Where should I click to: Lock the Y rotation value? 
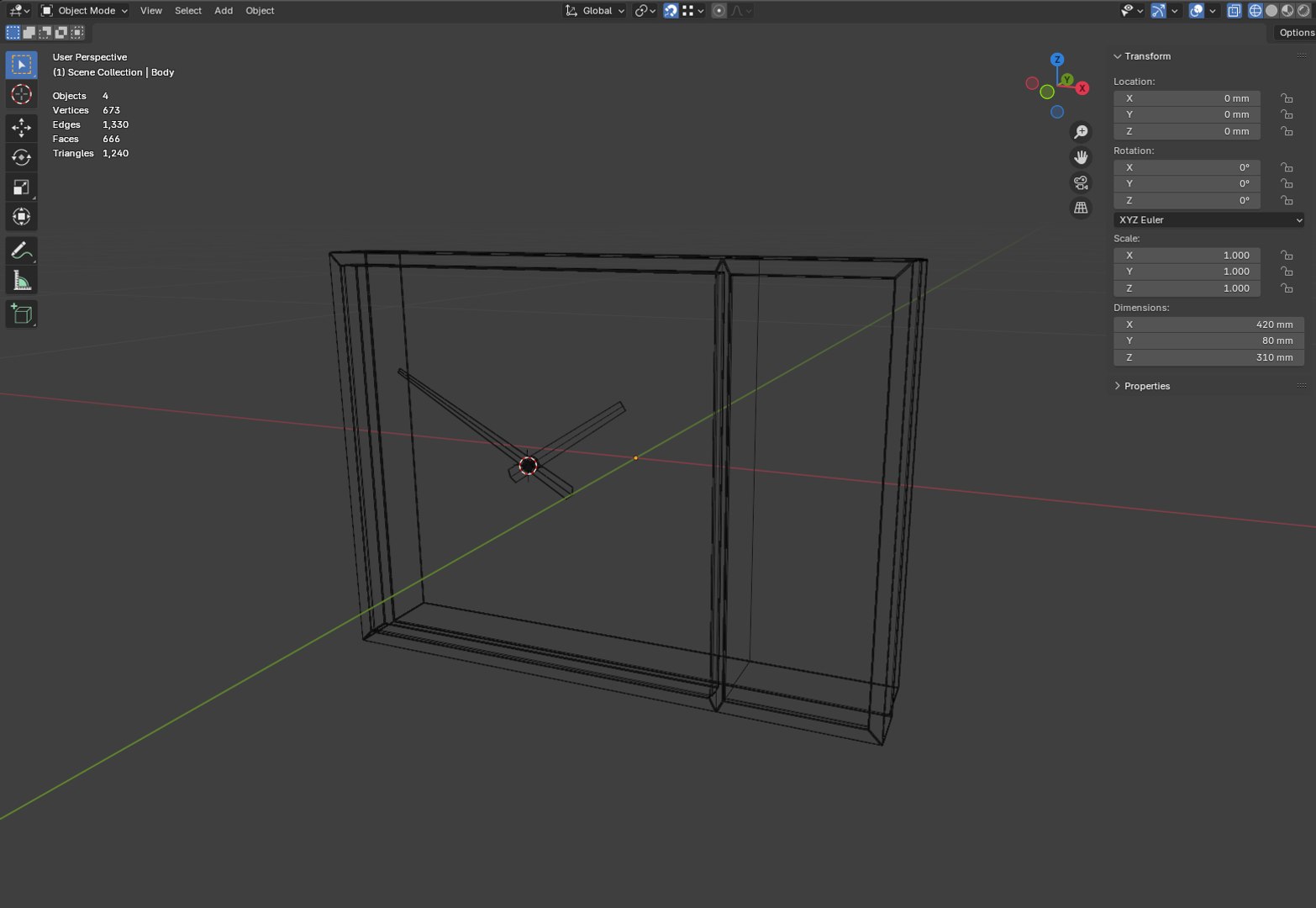tap(1287, 183)
